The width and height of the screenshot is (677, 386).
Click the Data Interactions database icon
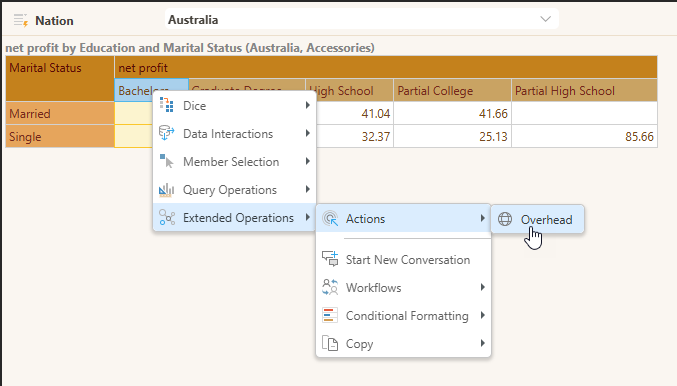pyautogui.click(x=167, y=133)
